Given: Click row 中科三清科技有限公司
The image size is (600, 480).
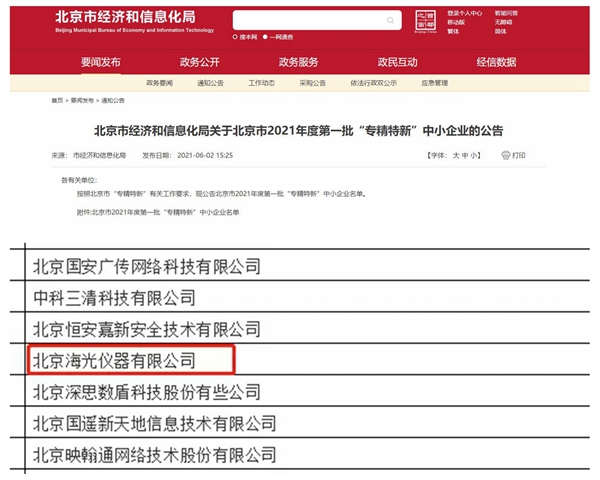Looking at the screenshot, I should click(x=114, y=298).
